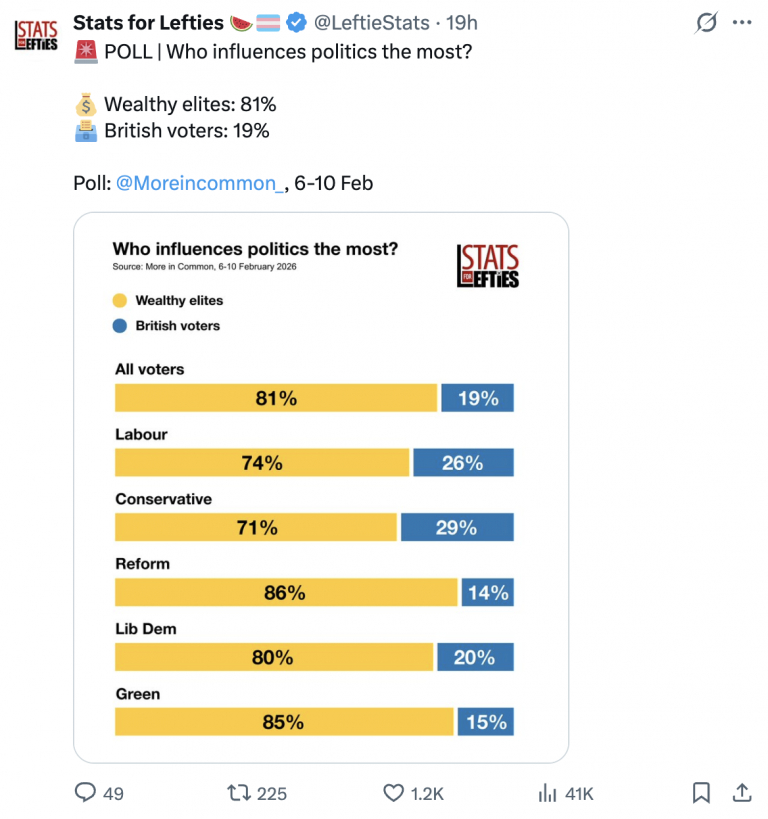
Task: Open the @Moreincommon_ mention link
Action: 200,183
